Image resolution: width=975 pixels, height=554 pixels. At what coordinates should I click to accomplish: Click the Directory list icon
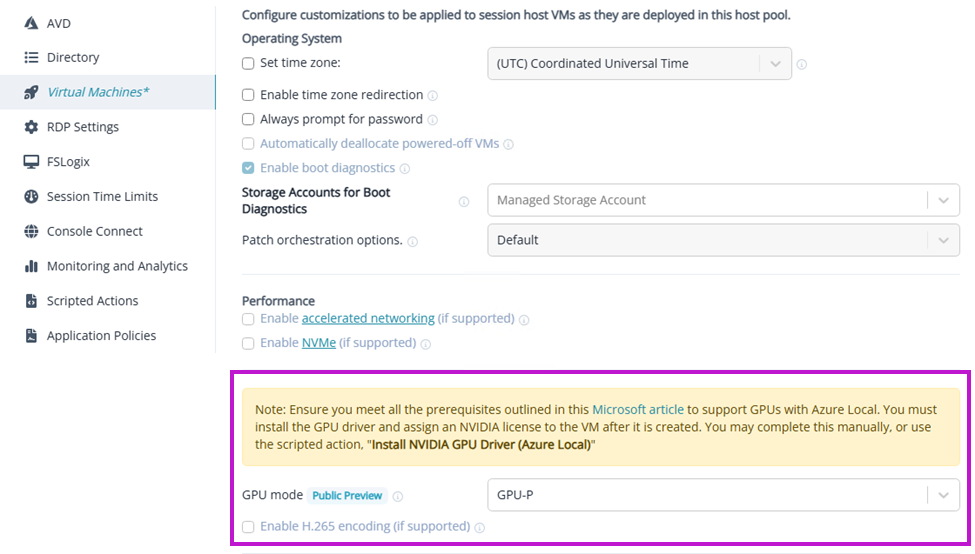click(31, 58)
